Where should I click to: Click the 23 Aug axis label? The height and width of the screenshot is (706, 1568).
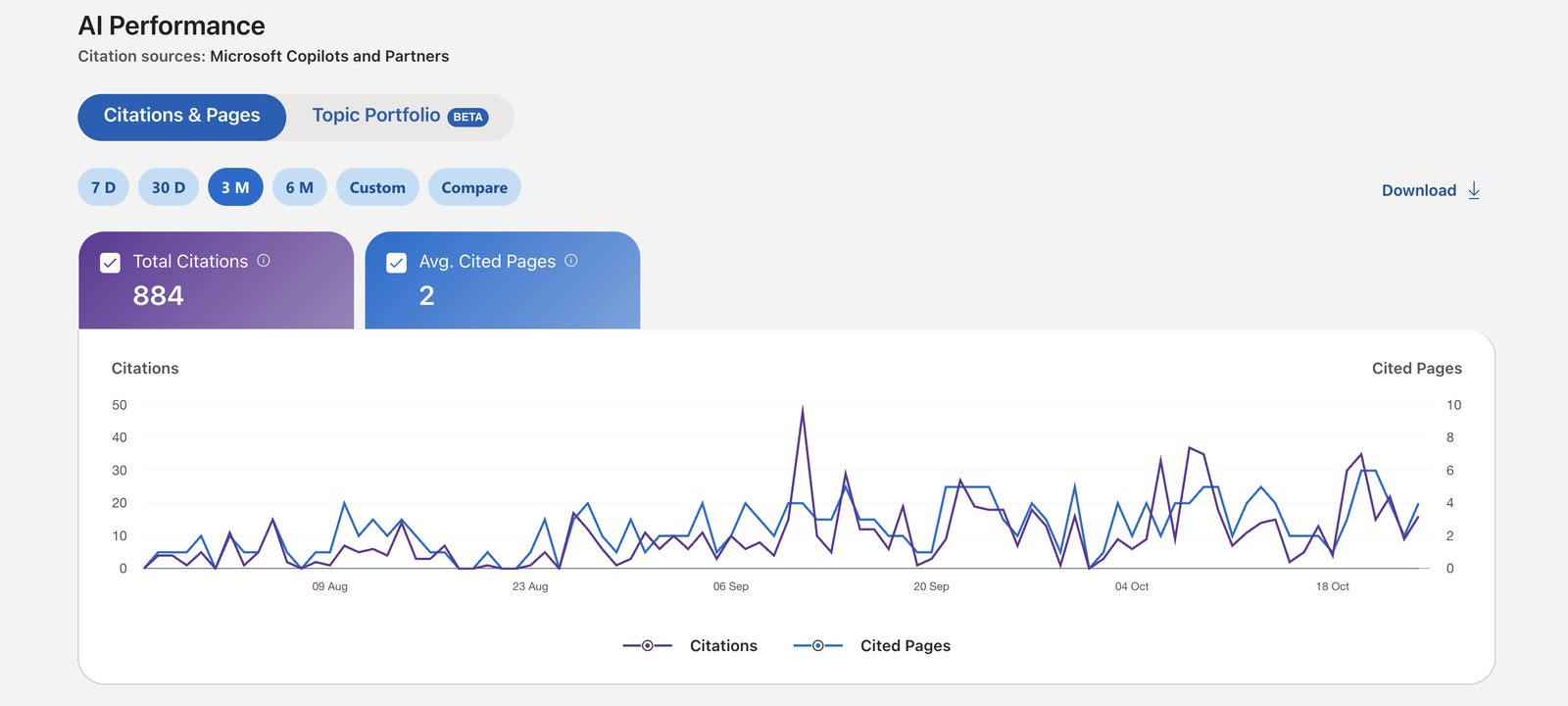point(530,586)
